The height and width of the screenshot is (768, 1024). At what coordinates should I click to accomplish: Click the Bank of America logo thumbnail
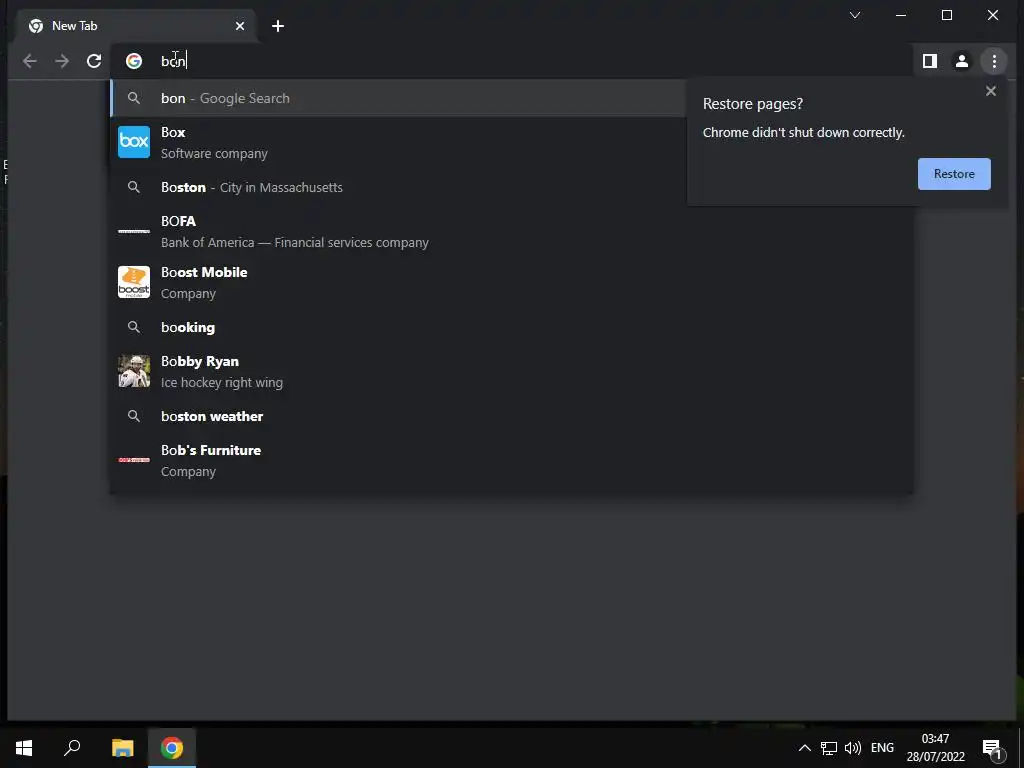[x=134, y=231]
